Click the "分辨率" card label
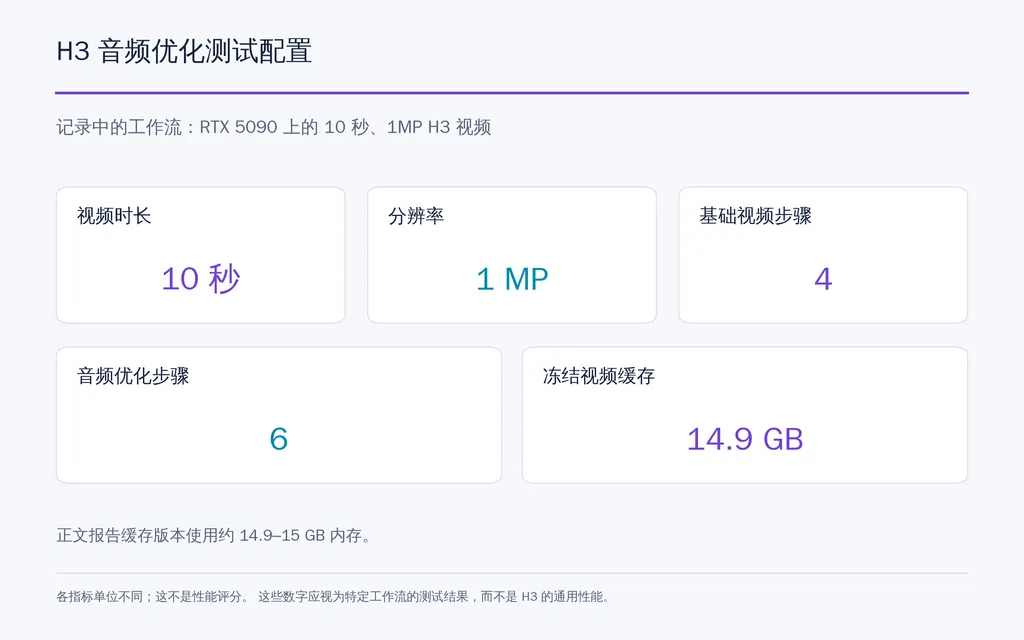This screenshot has height=640, width=1024. point(416,216)
